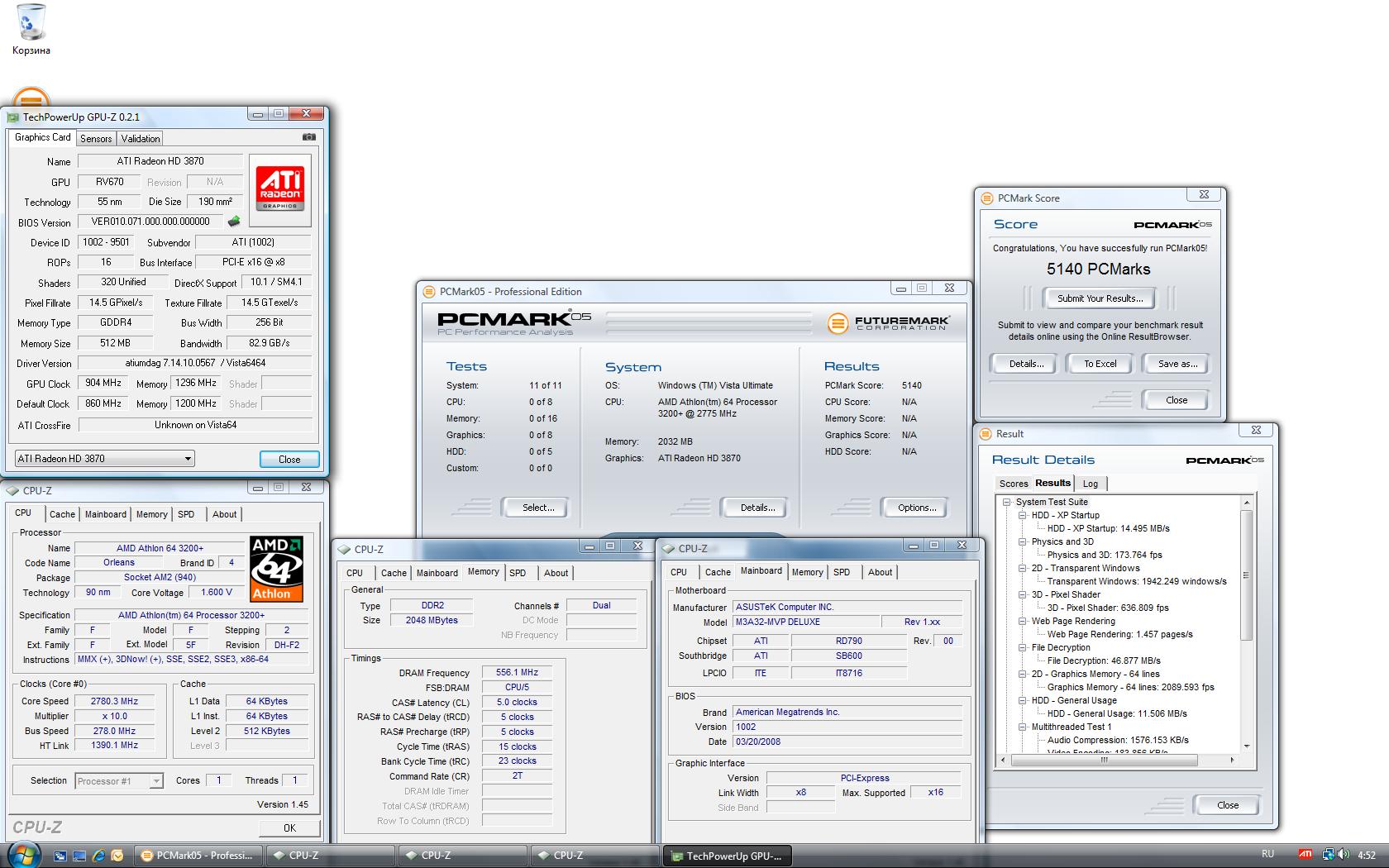
Task: Click the ATI tray icon in the system tray
Action: (x=1305, y=855)
